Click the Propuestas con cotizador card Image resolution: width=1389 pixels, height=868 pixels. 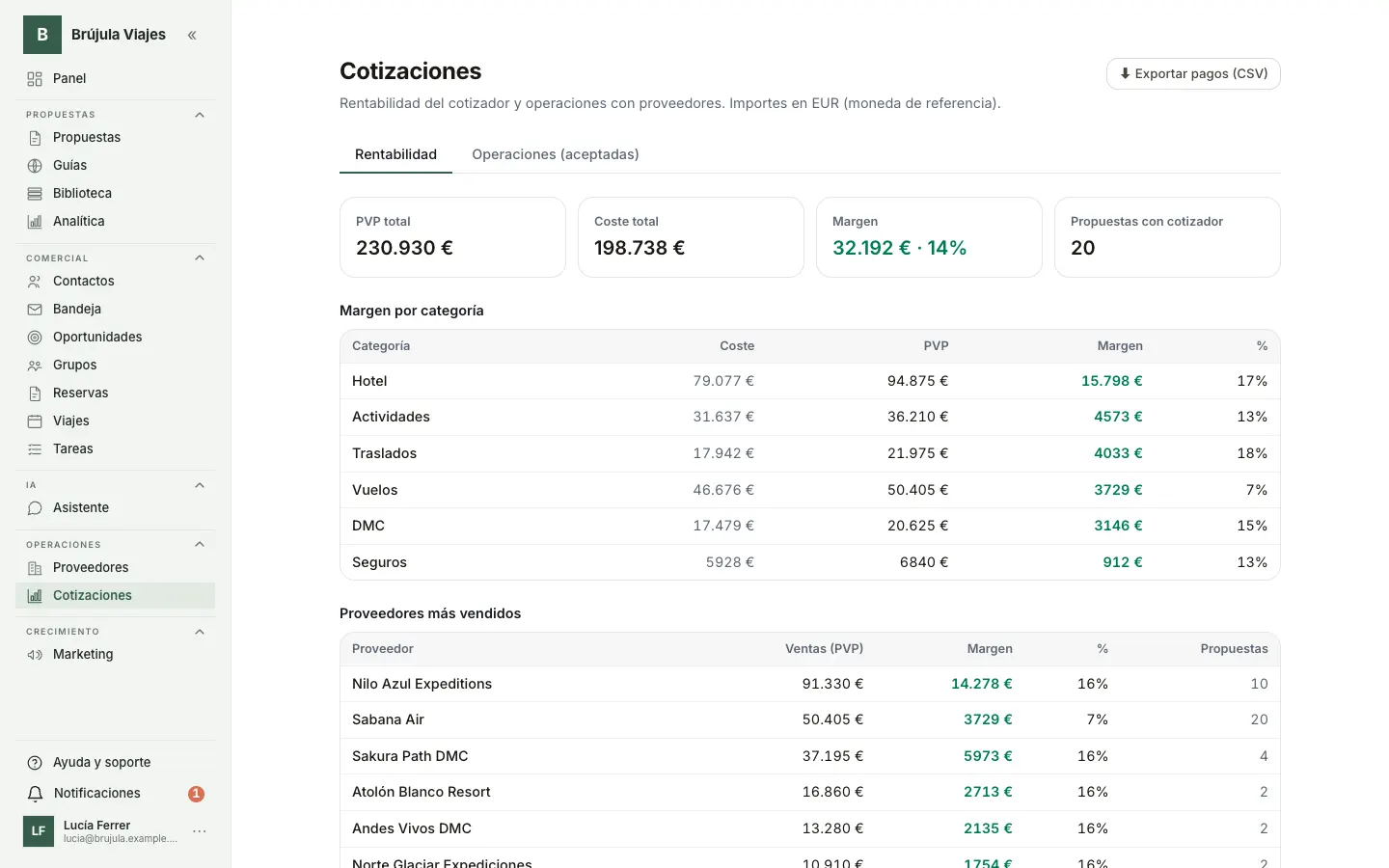click(1167, 237)
